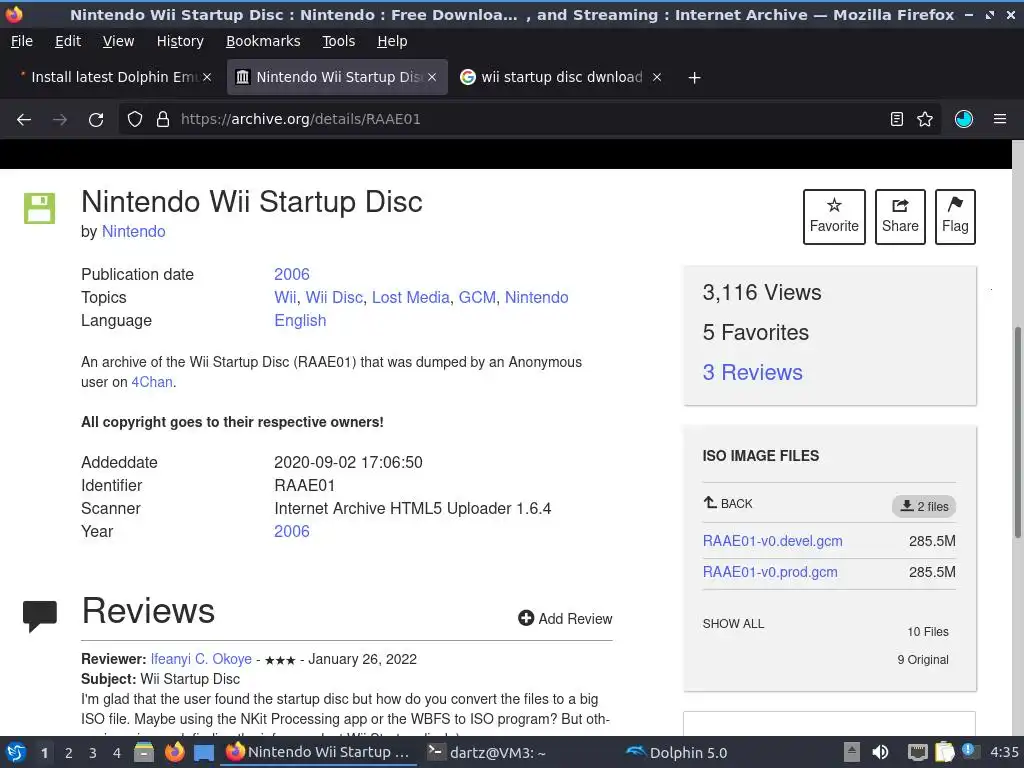
Task: Jump to 3 Reviews link
Action: point(752,372)
